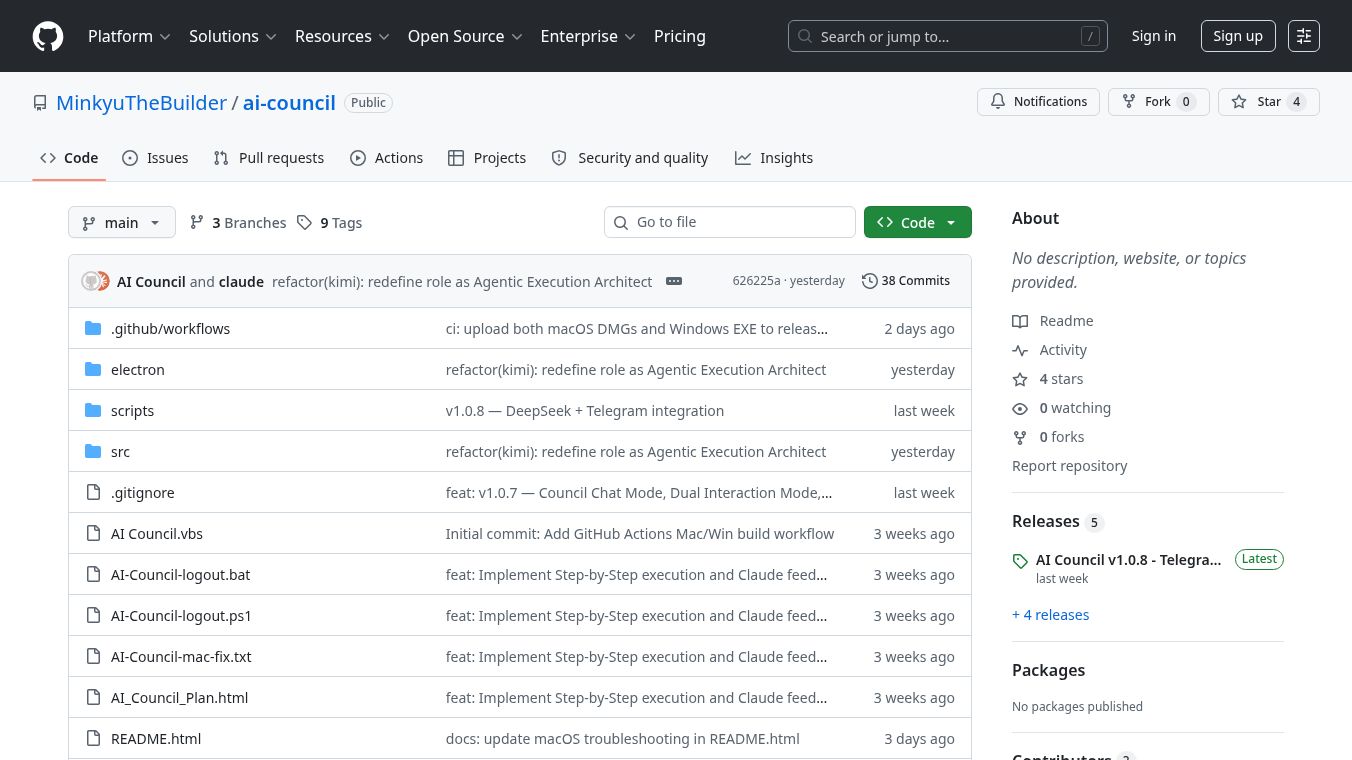Expand the Solutions menu
This screenshot has height=760, width=1352.
pos(235,36)
